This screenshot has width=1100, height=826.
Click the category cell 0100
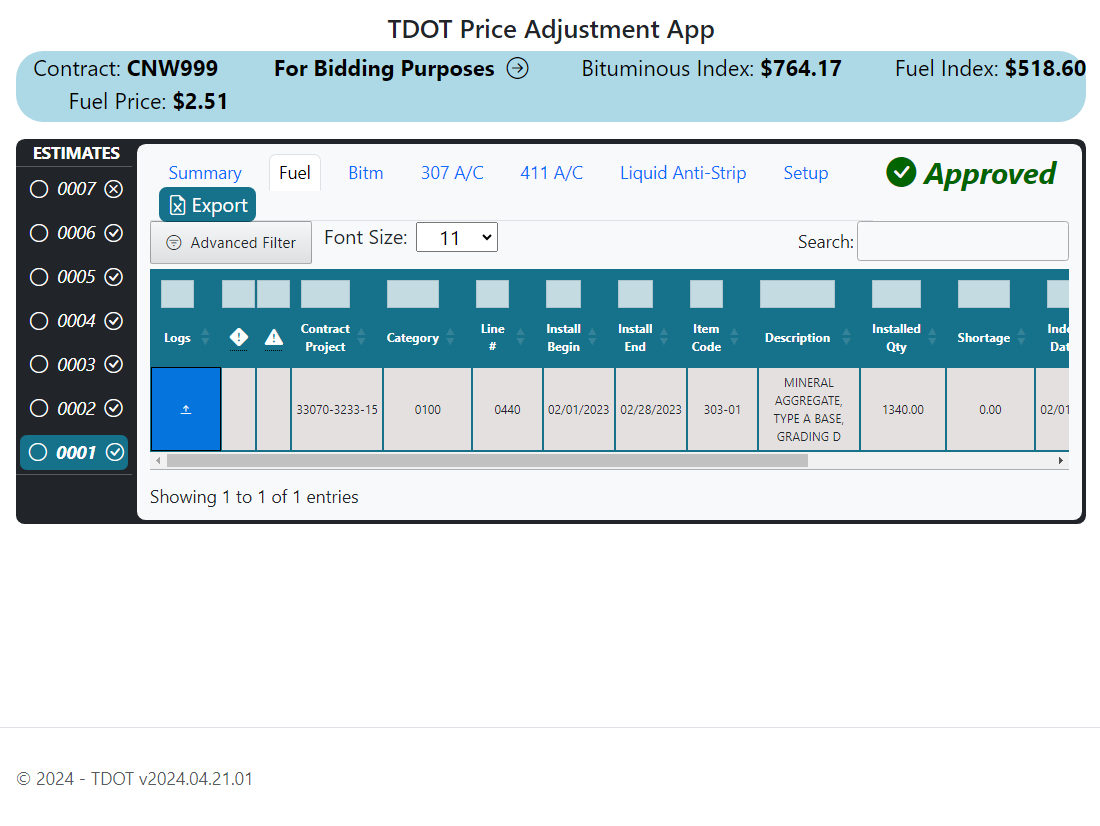(427, 409)
